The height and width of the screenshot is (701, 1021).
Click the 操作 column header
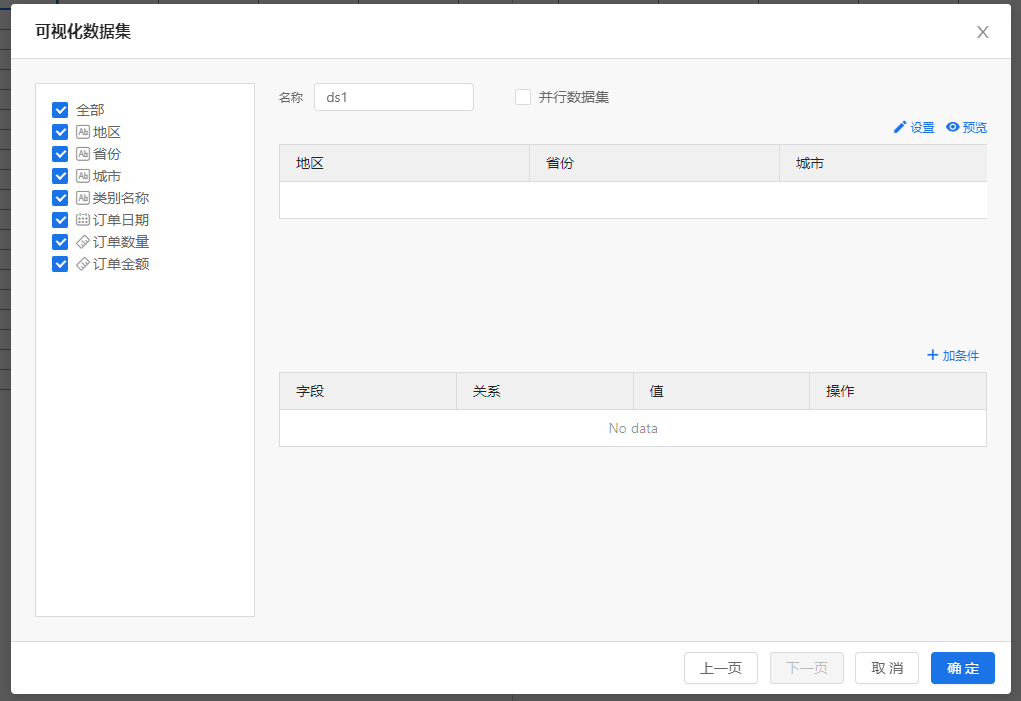pos(898,391)
